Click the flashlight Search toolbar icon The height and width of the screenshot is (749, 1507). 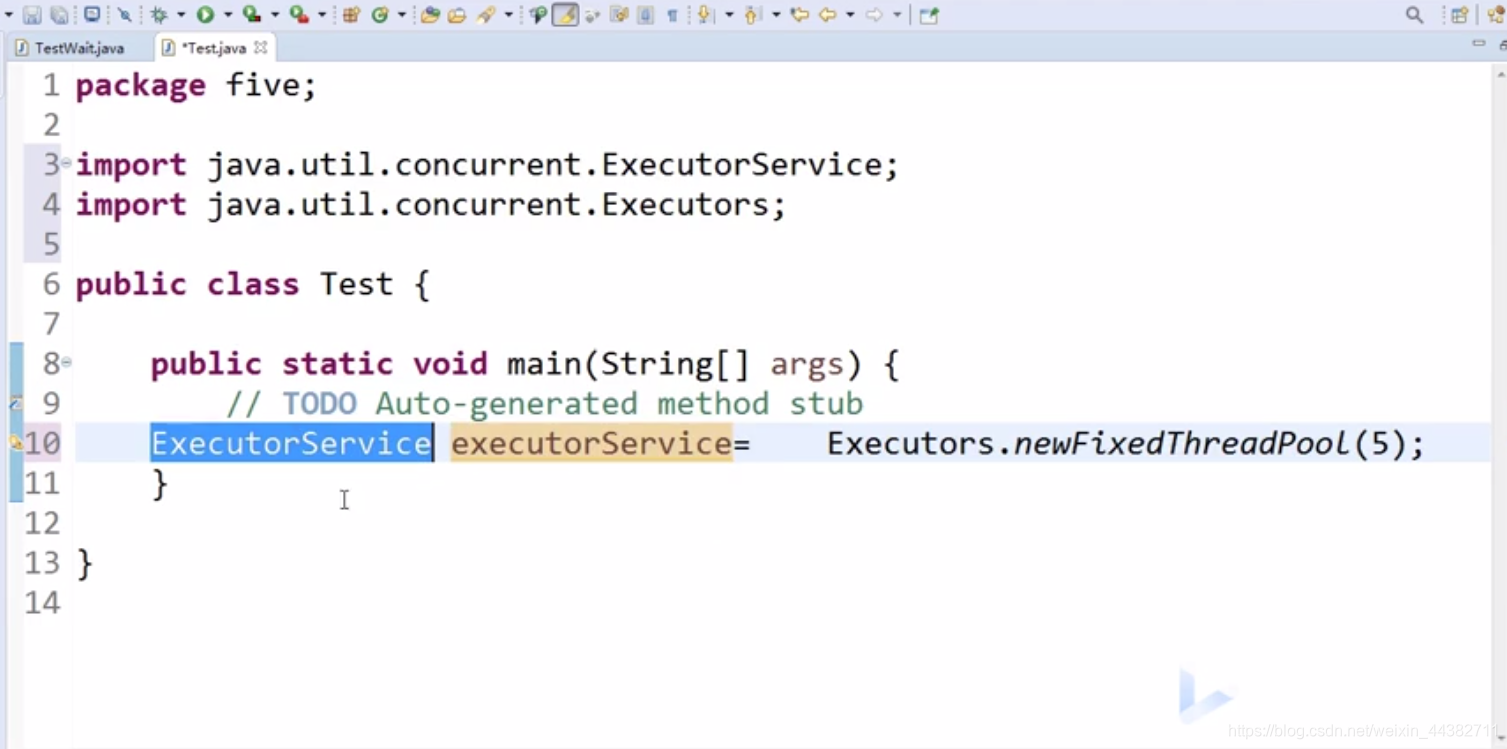[486, 15]
